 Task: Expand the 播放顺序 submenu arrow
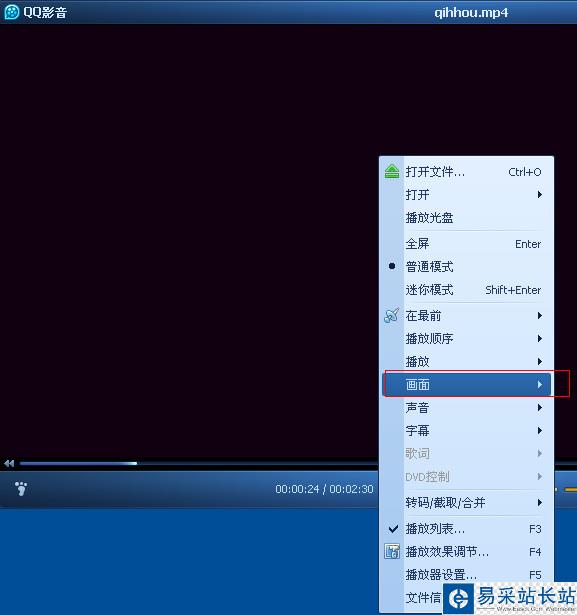coord(540,338)
